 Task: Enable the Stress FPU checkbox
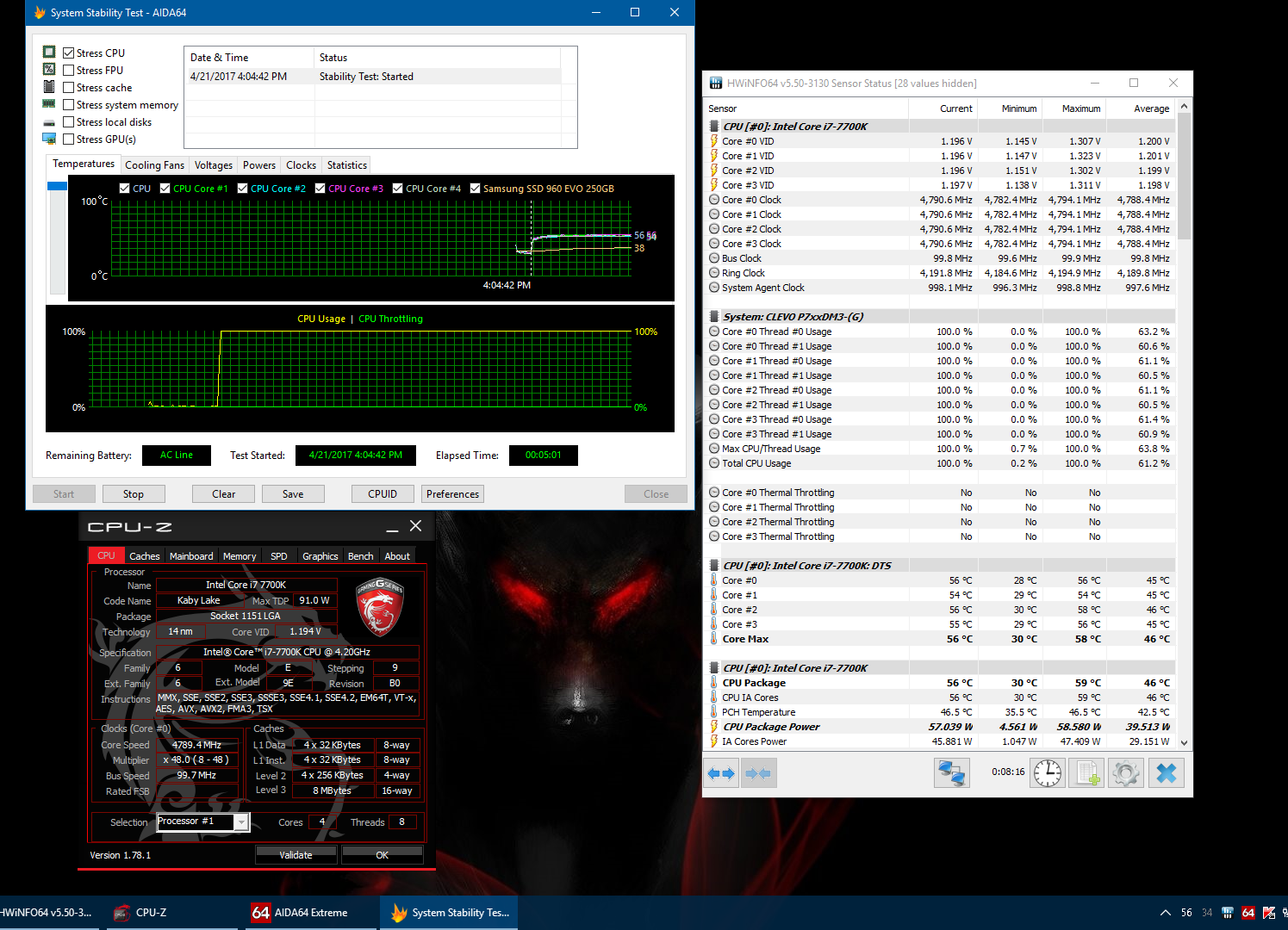pos(68,70)
